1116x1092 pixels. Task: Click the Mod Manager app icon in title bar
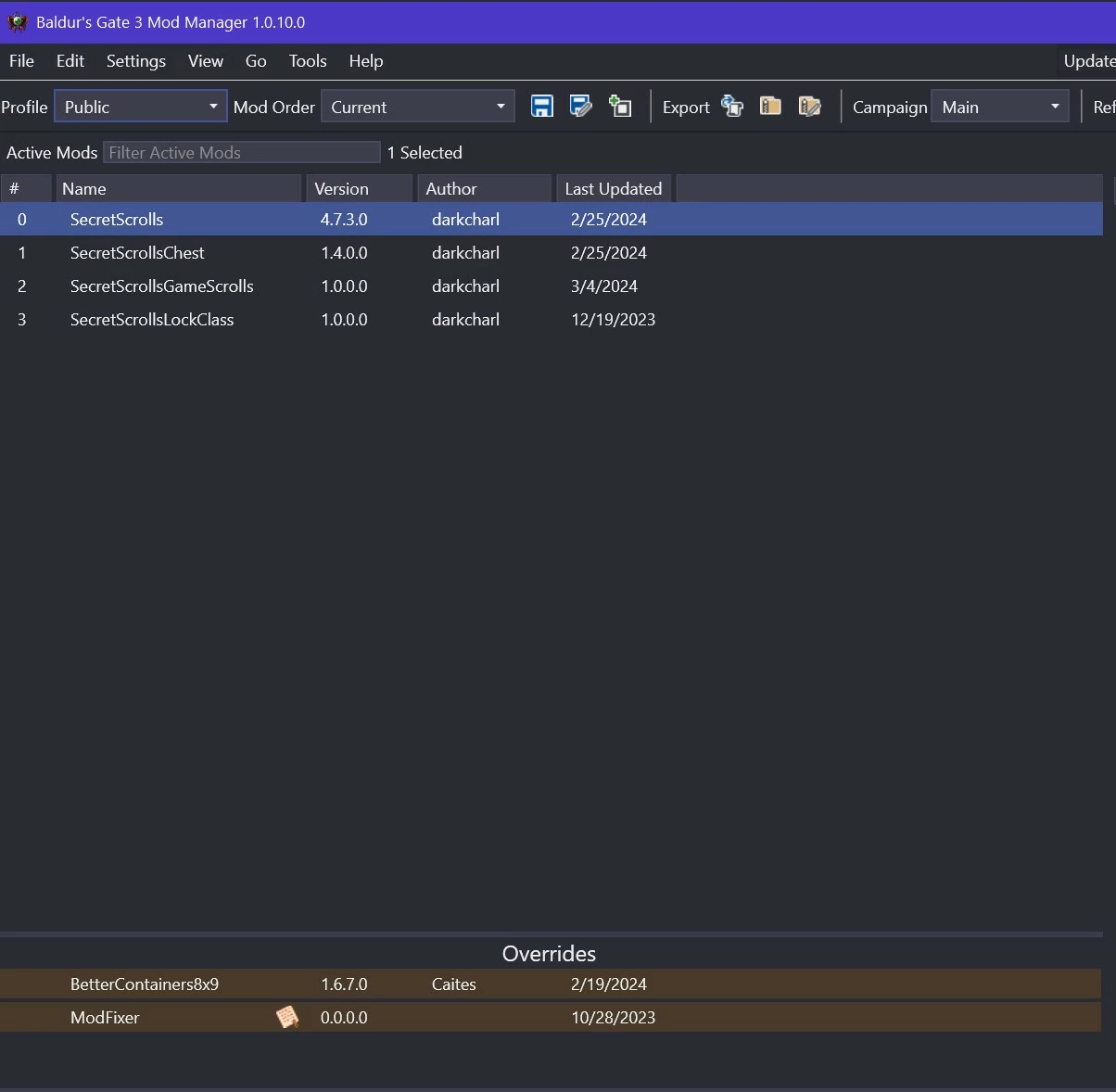[x=18, y=22]
